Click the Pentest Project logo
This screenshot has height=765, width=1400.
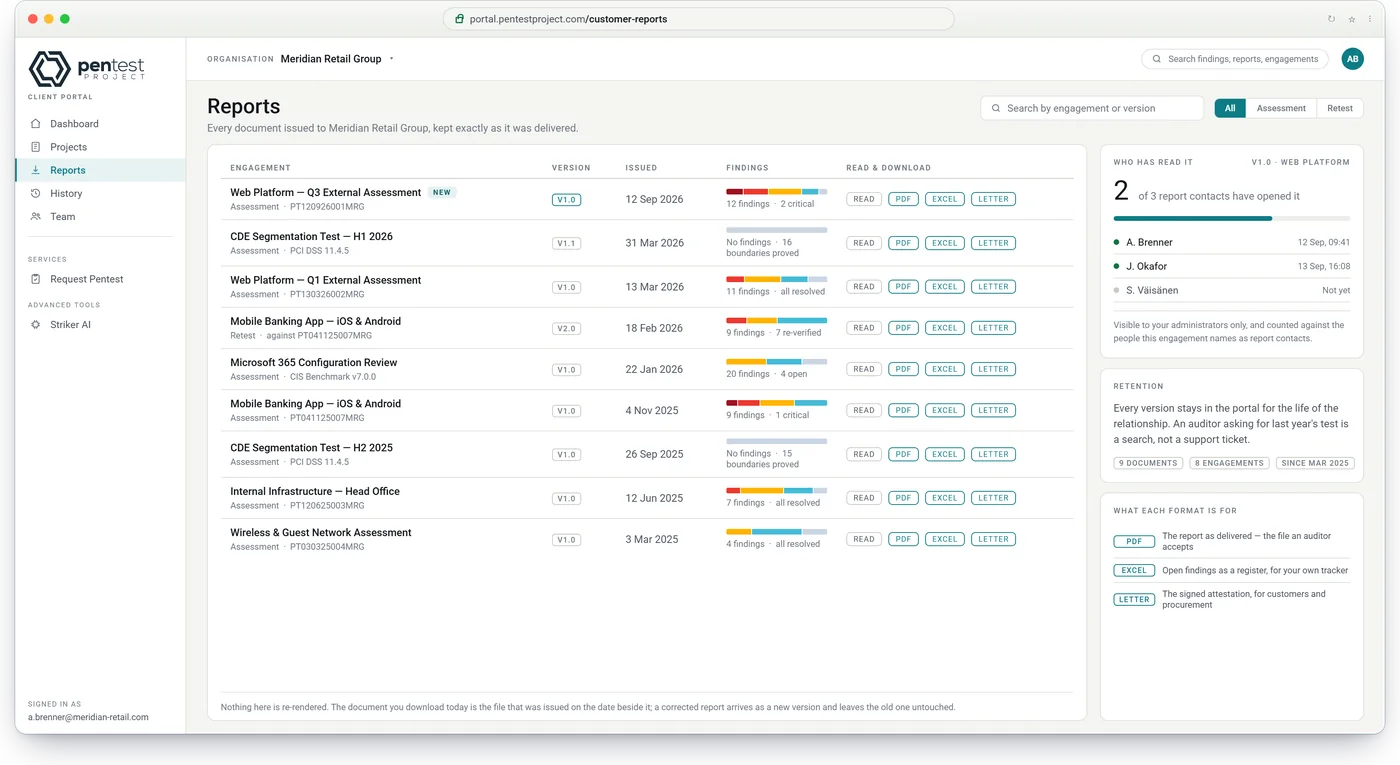click(87, 68)
